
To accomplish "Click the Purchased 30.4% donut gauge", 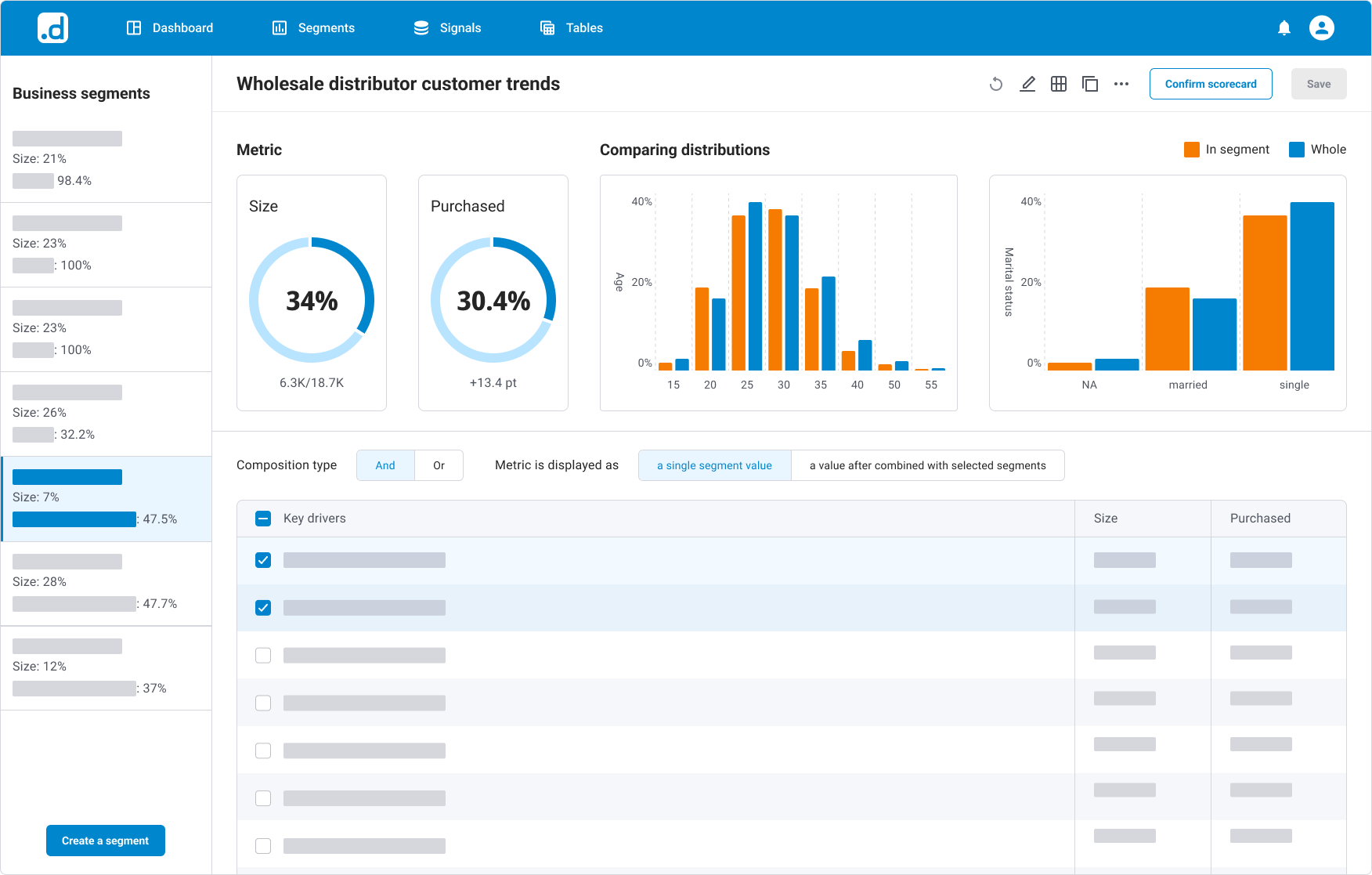I will (x=493, y=300).
